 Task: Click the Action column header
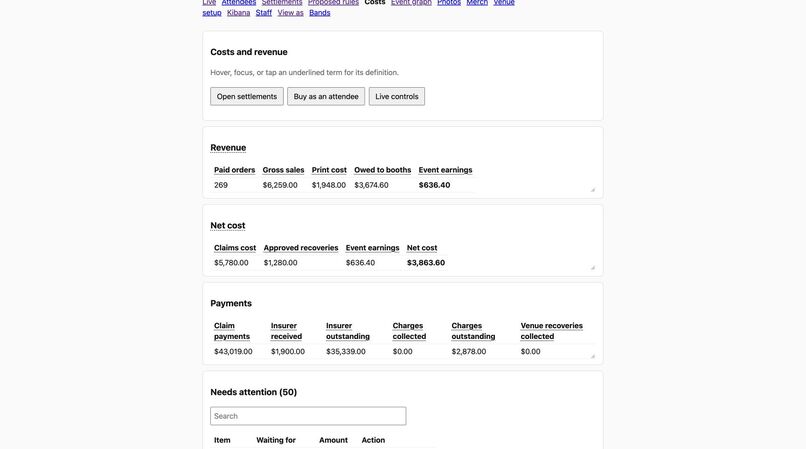pos(373,440)
